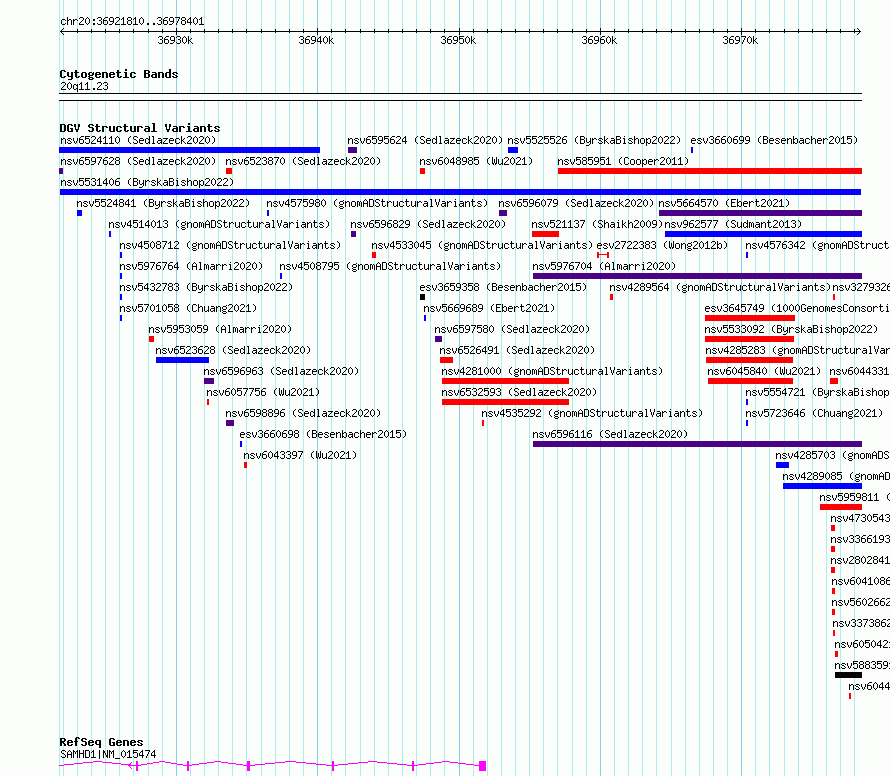Open nsv6595624 (Sedlazeck2020) variant label
Viewport: 890px width, 776px height.
click(425, 140)
